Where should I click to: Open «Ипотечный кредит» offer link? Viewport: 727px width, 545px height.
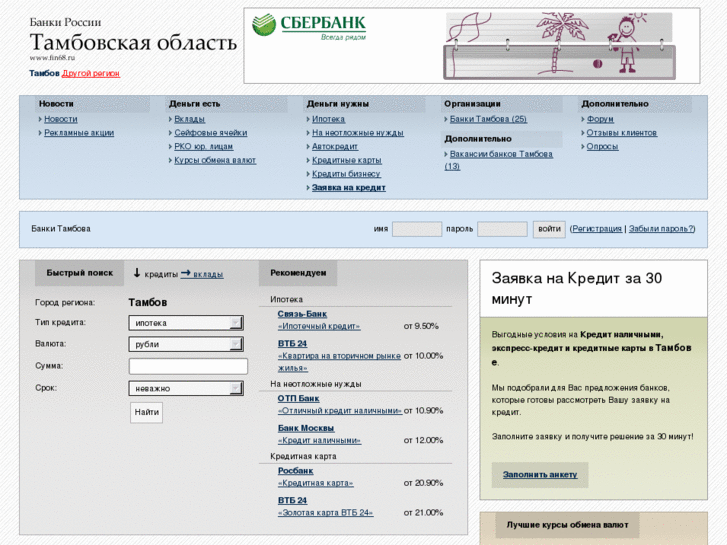319,326
